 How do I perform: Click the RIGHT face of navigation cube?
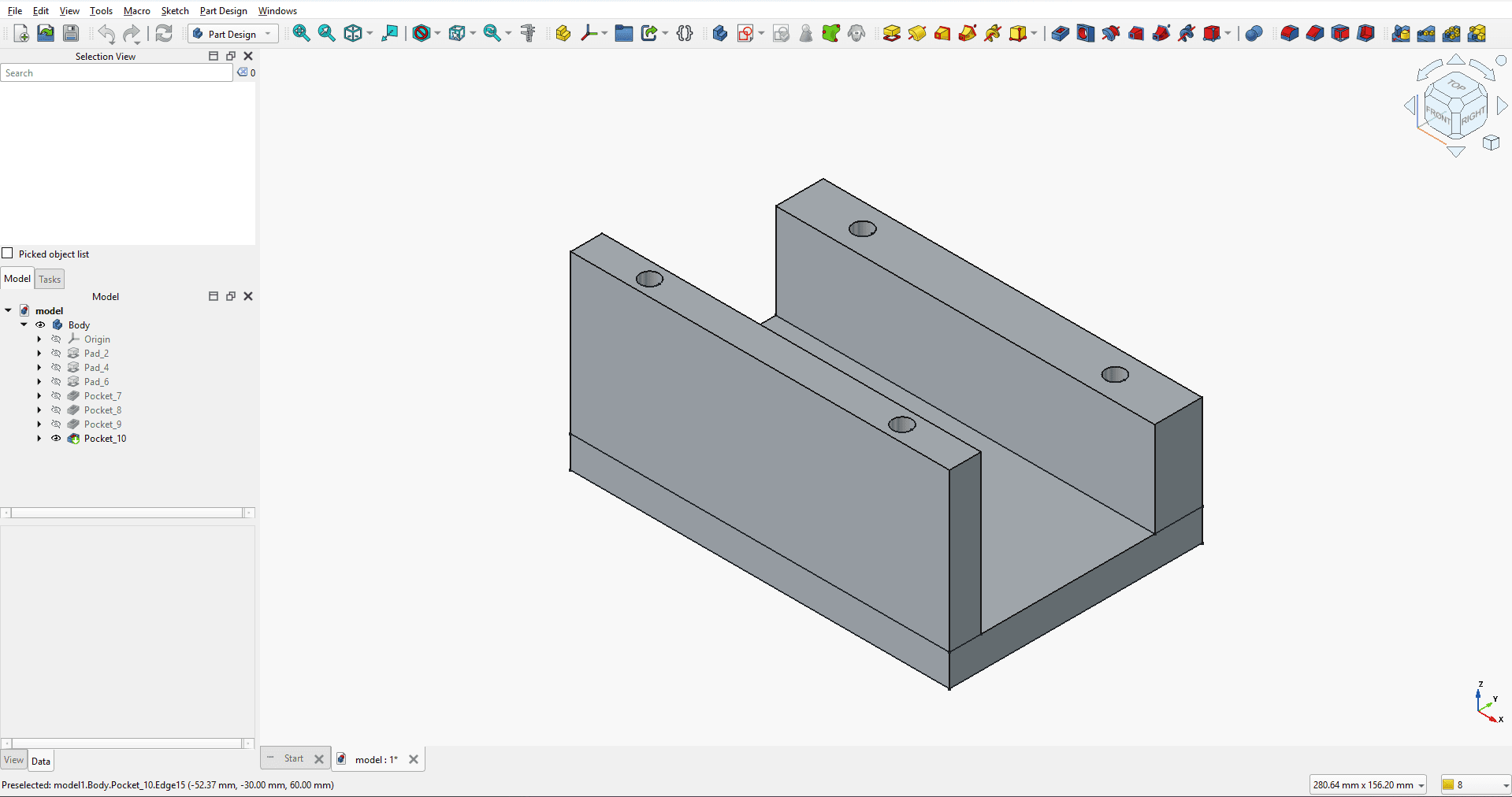coord(1473,116)
